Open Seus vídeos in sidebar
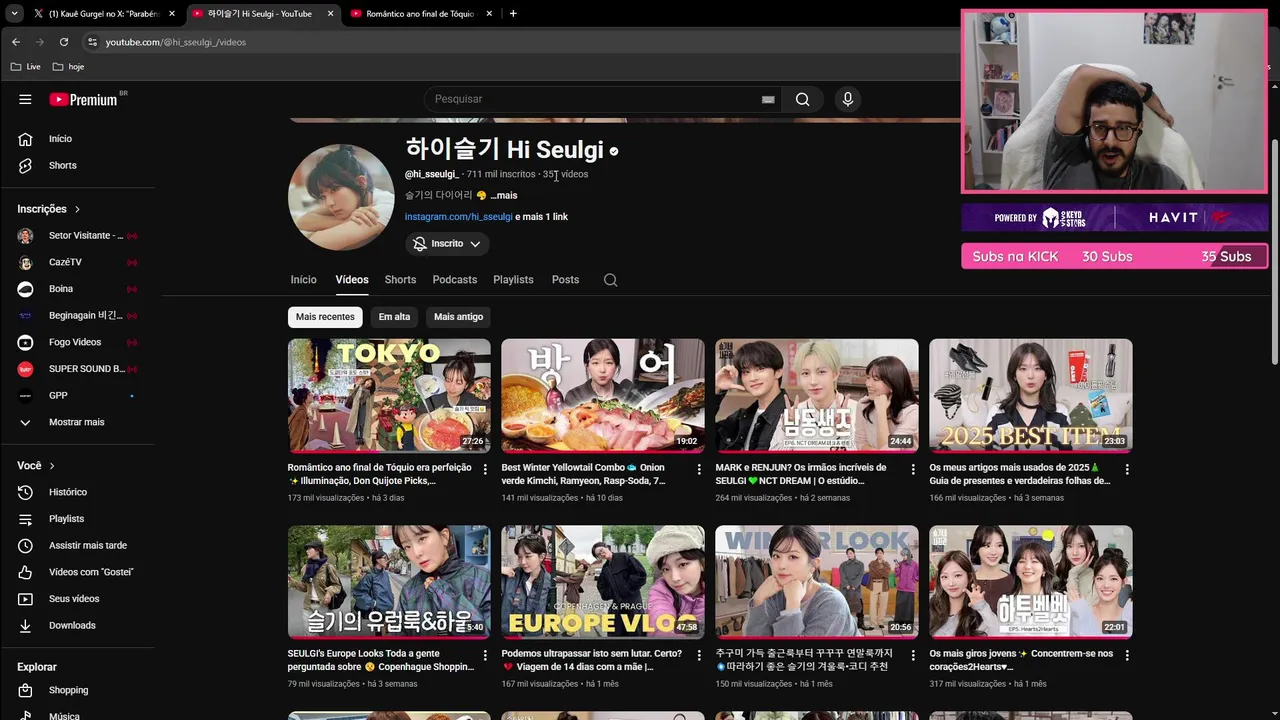1280x720 pixels. point(78,599)
